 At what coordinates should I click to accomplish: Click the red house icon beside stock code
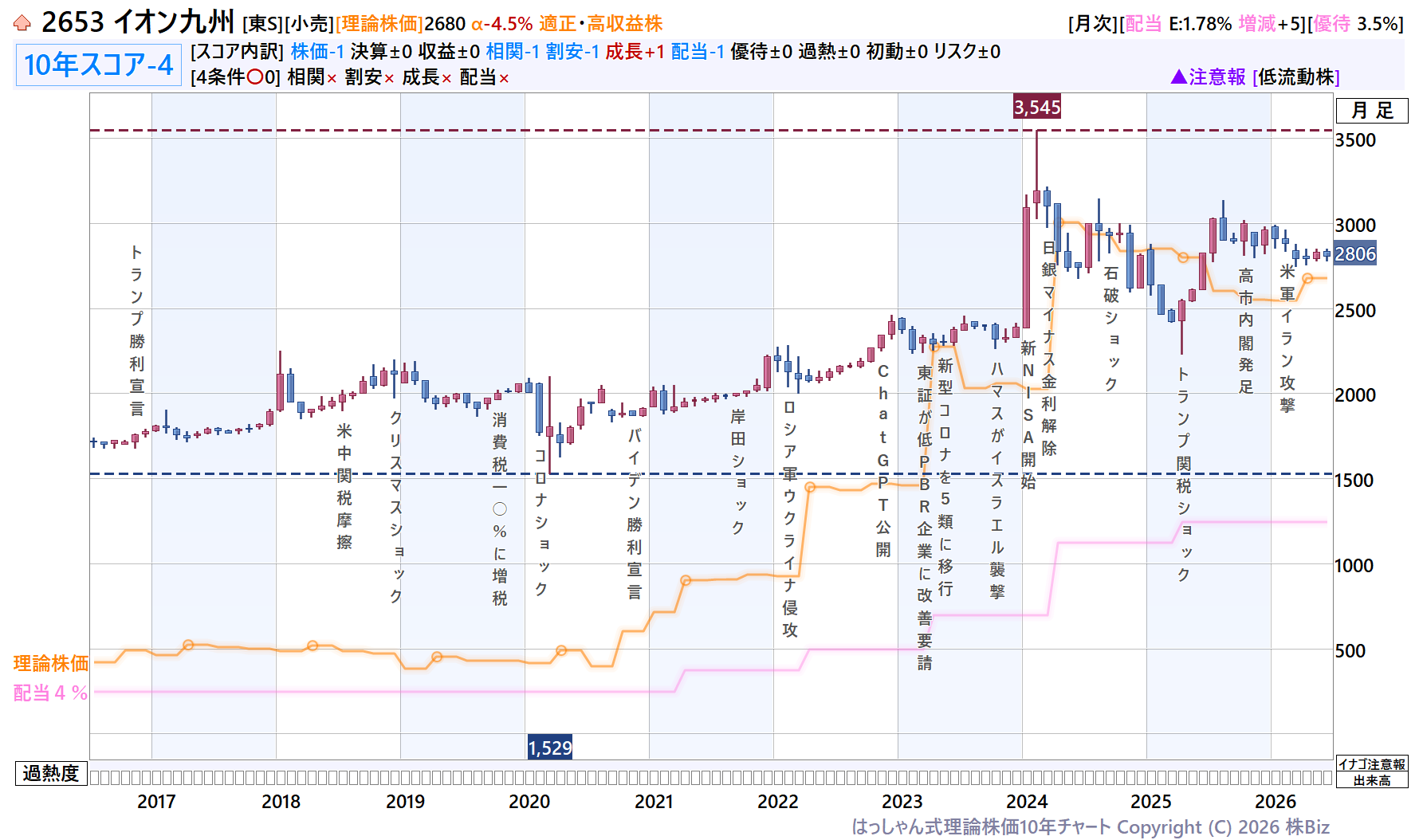point(22,23)
